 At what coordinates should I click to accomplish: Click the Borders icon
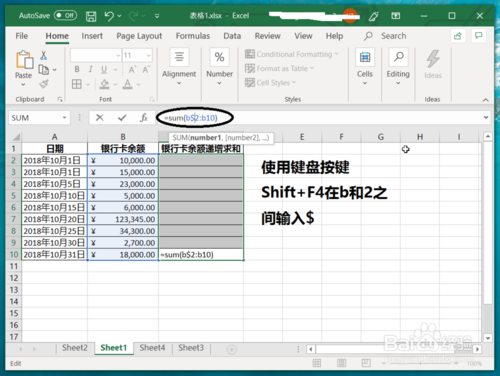[x=77, y=84]
